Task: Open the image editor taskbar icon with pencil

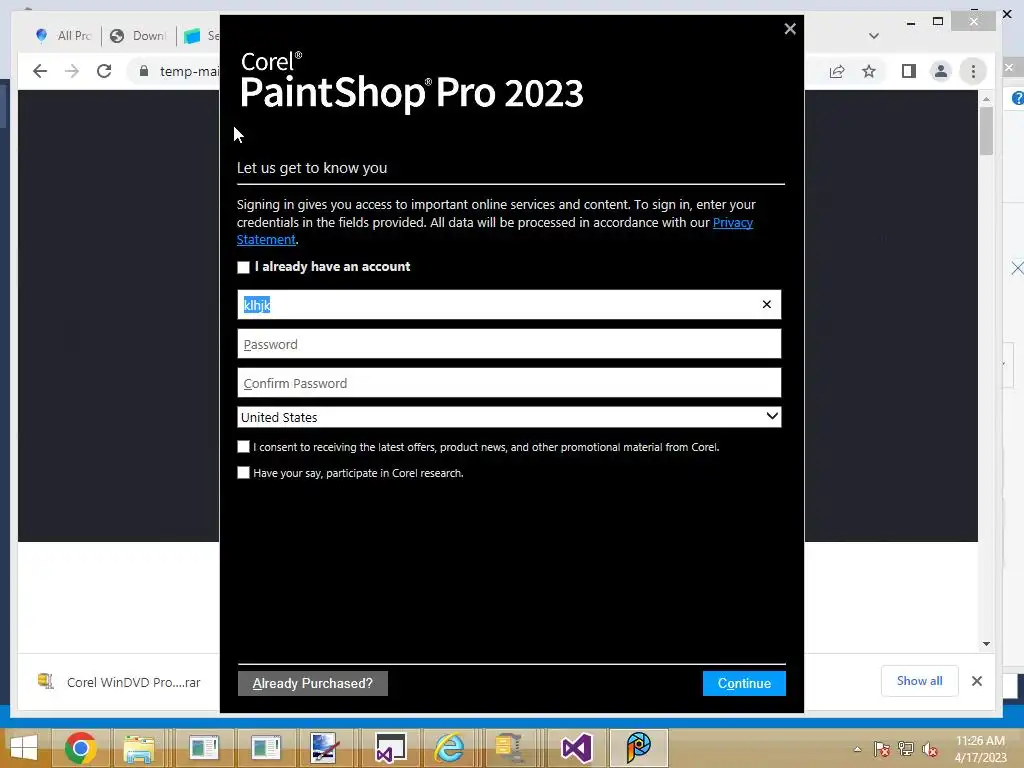Action: click(325, 748)
